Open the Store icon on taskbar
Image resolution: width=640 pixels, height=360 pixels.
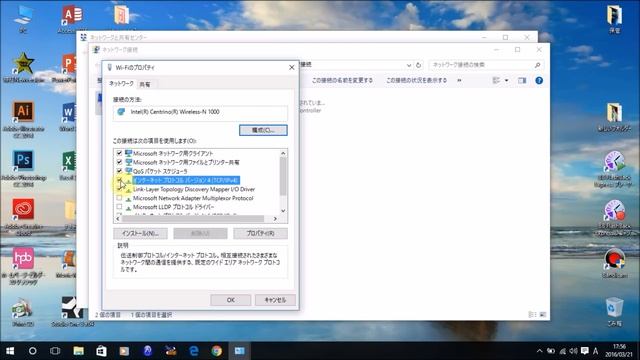pyautogui.click(x=101, y=351)
